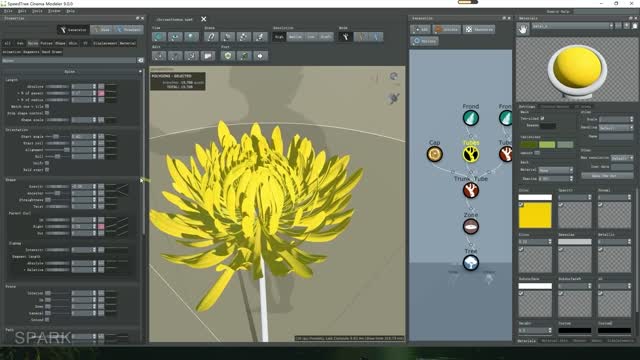Click the third icon in Edit group
The image size is (640, 360).
click(x=191, y=56)
